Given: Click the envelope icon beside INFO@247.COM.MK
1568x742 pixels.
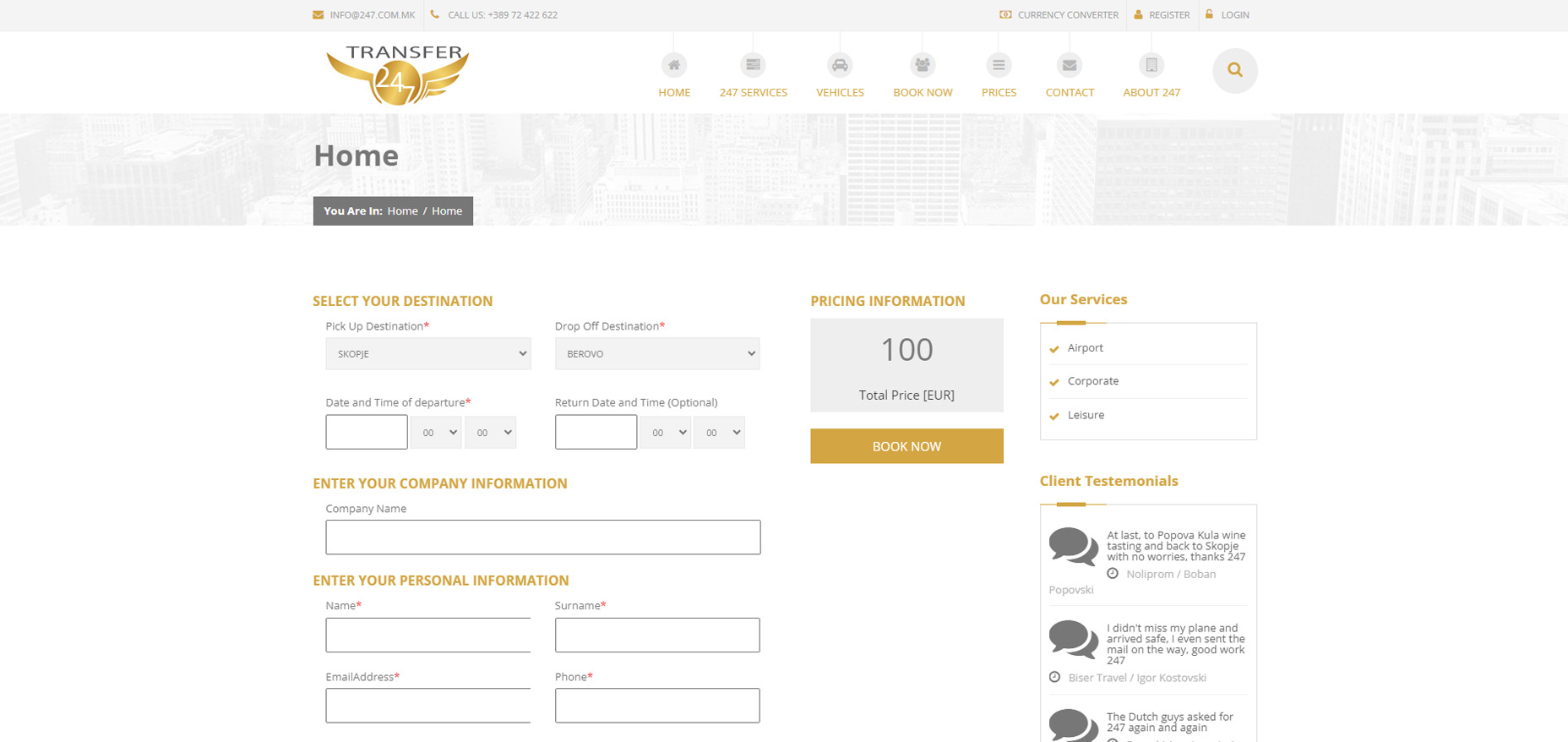Looking at the screenshot, I should tap(318, 14).
